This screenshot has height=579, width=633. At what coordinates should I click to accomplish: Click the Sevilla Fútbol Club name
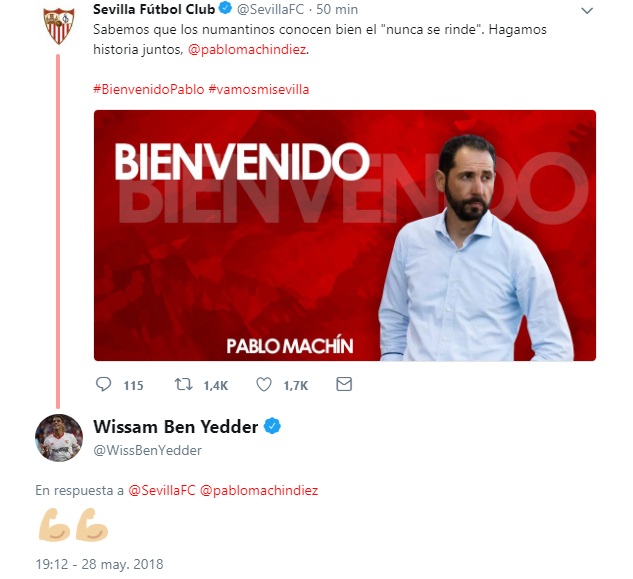[154, 9]
